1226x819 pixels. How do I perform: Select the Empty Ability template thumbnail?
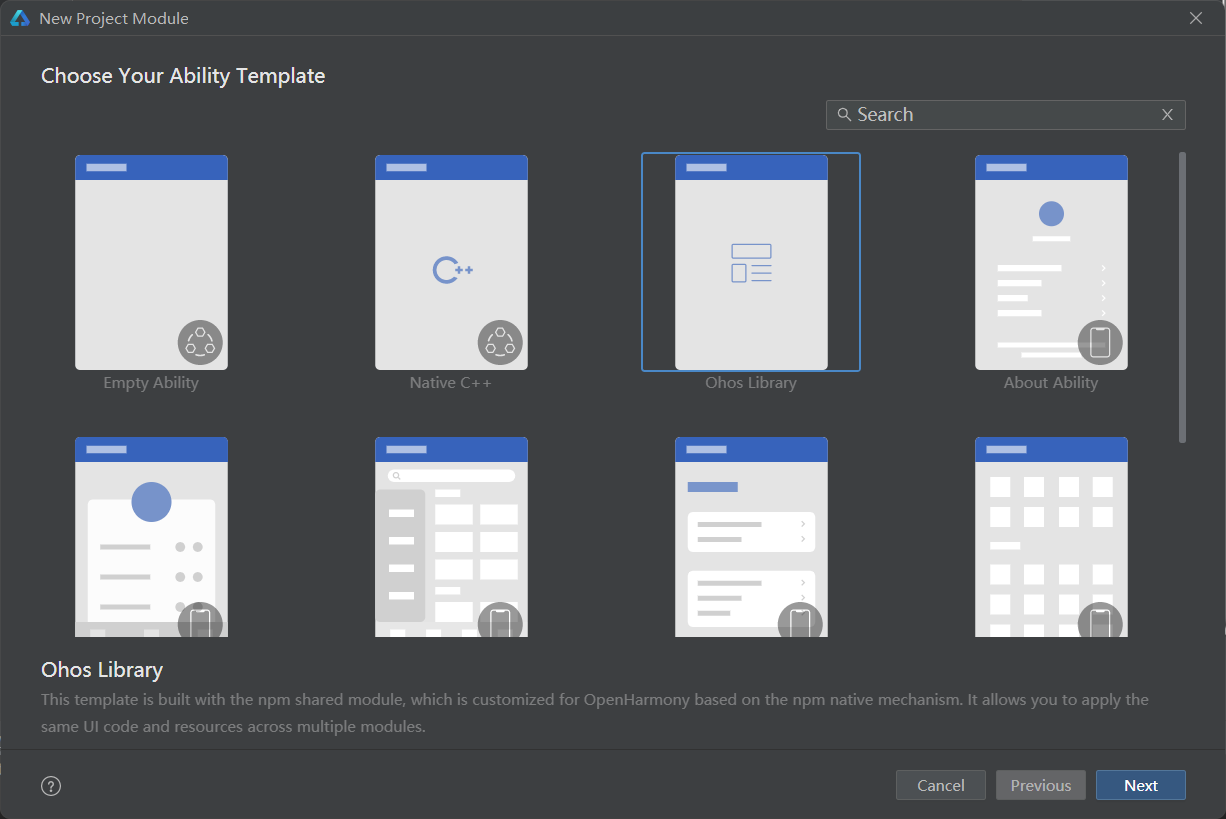tap(151, 262)
